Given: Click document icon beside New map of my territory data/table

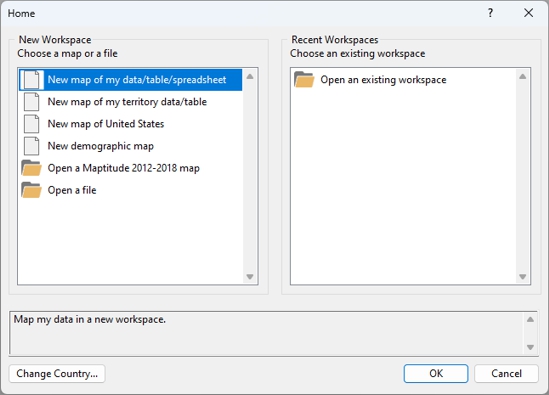Looking at the screenshot, I should click(32, 102).
